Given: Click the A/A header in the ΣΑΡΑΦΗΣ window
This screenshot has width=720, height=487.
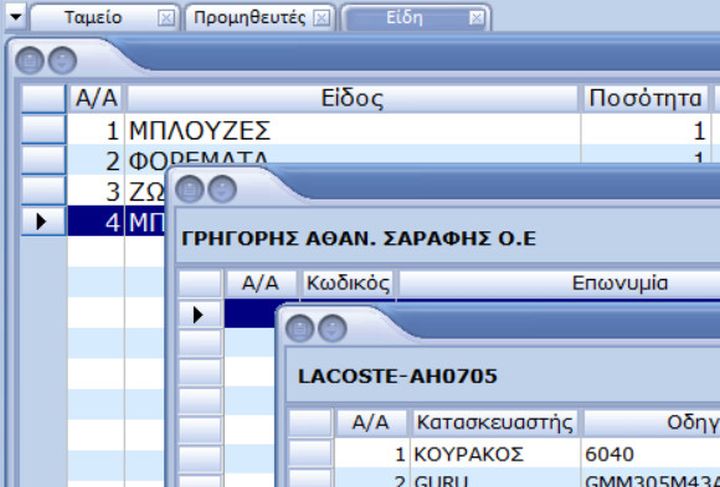Looking at the screenshot, I should (x=260, y=283).
